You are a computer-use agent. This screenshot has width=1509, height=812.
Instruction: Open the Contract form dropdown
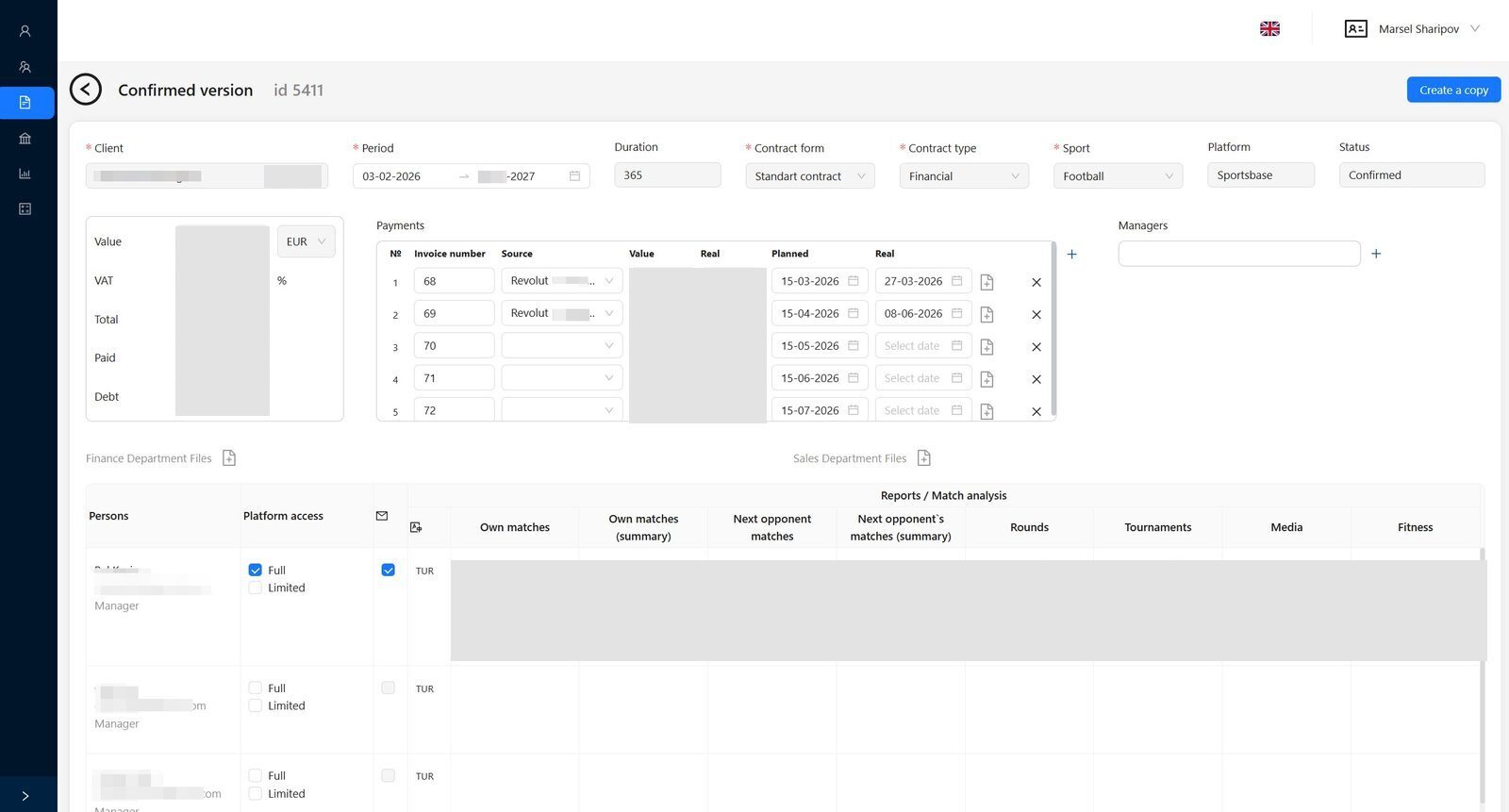(x=810, y=175)
